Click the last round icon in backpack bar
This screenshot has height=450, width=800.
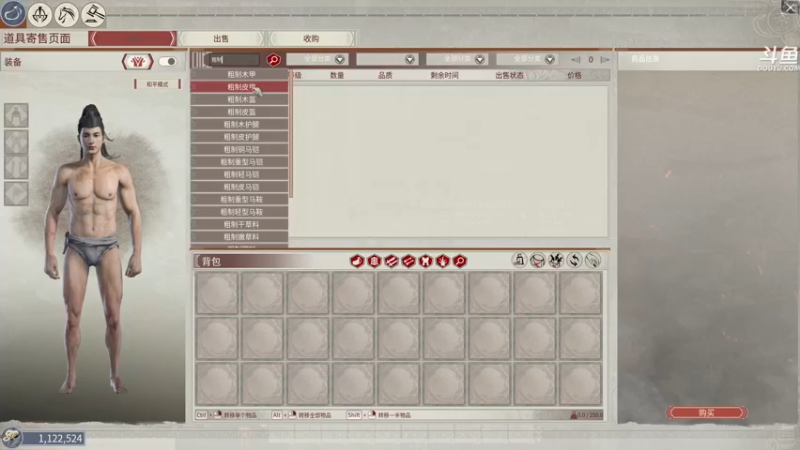[593, 260]
